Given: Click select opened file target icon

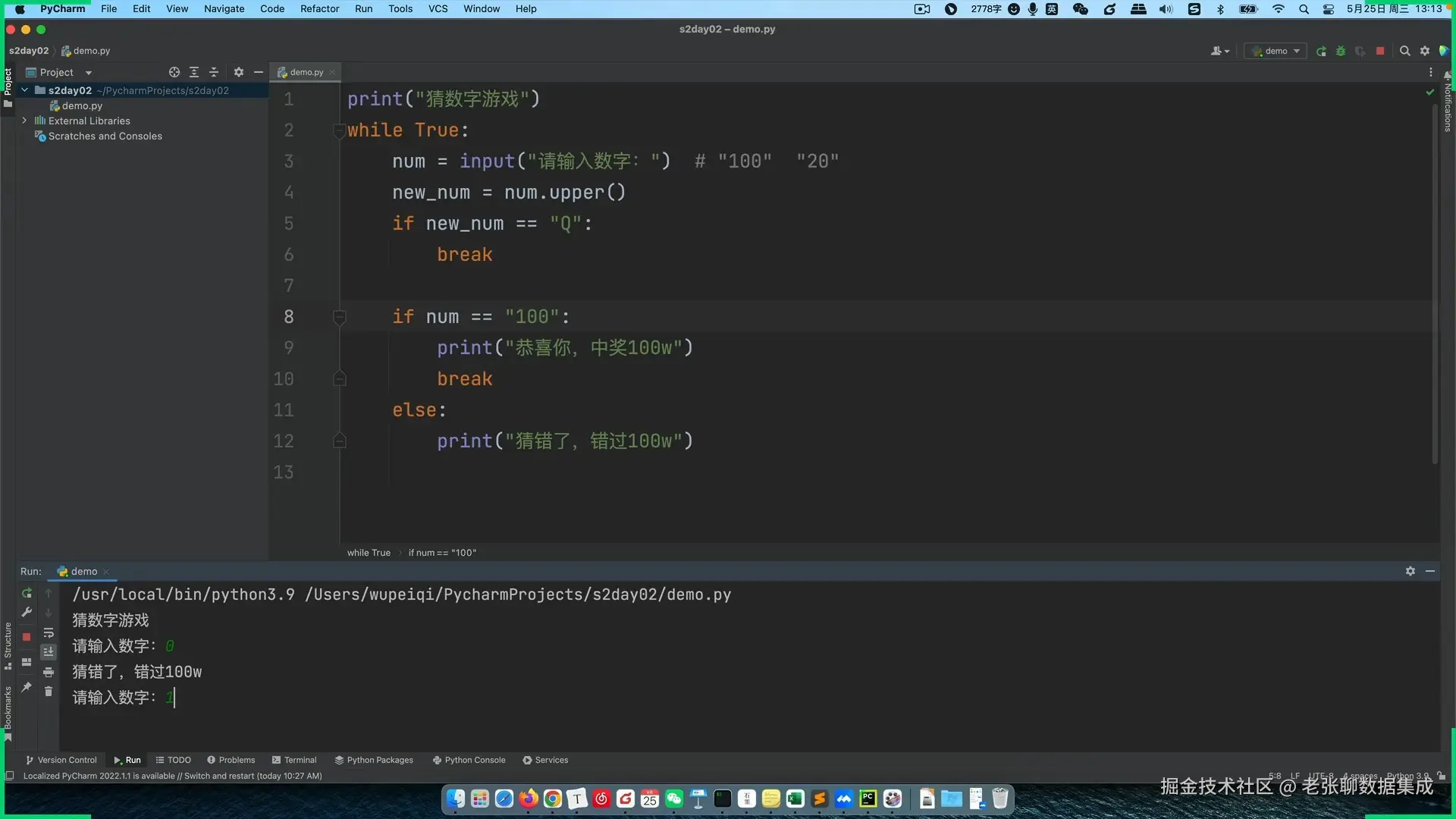Looking at the screenshot, I should click(x=174, y=72).
